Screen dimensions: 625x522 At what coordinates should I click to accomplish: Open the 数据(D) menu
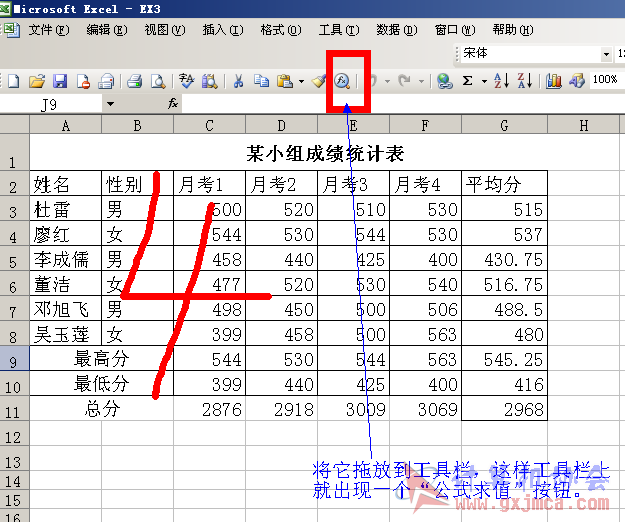(x=397, y=30)
